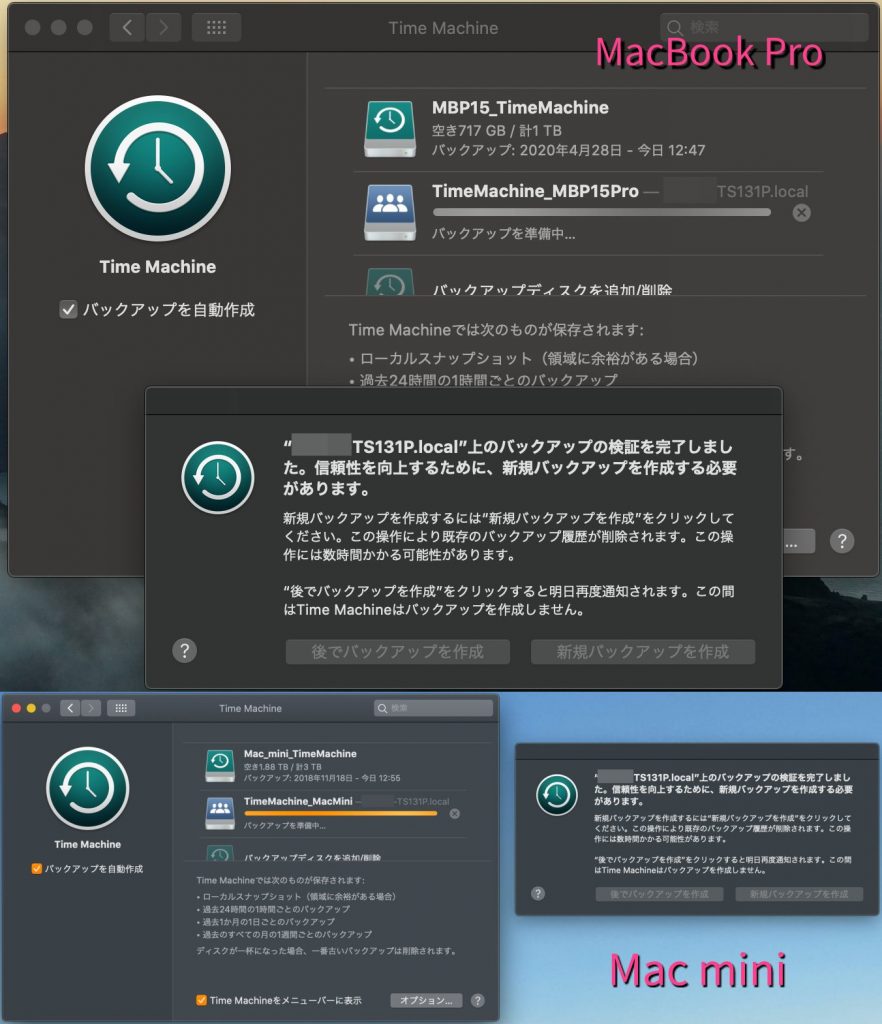882x1024 pixels.
Task: Click 新規バックアップを作成 in Mac mini dialog
Action: click(799, 894)
